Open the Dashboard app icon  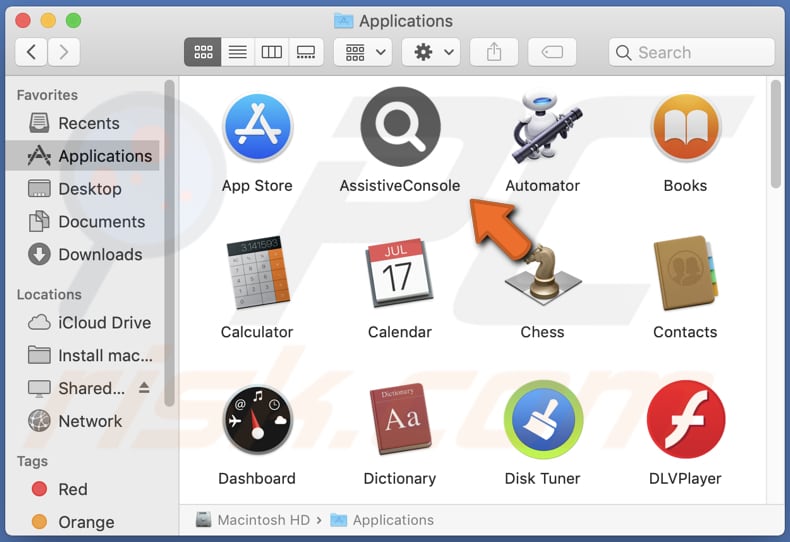tap(257, 420)
